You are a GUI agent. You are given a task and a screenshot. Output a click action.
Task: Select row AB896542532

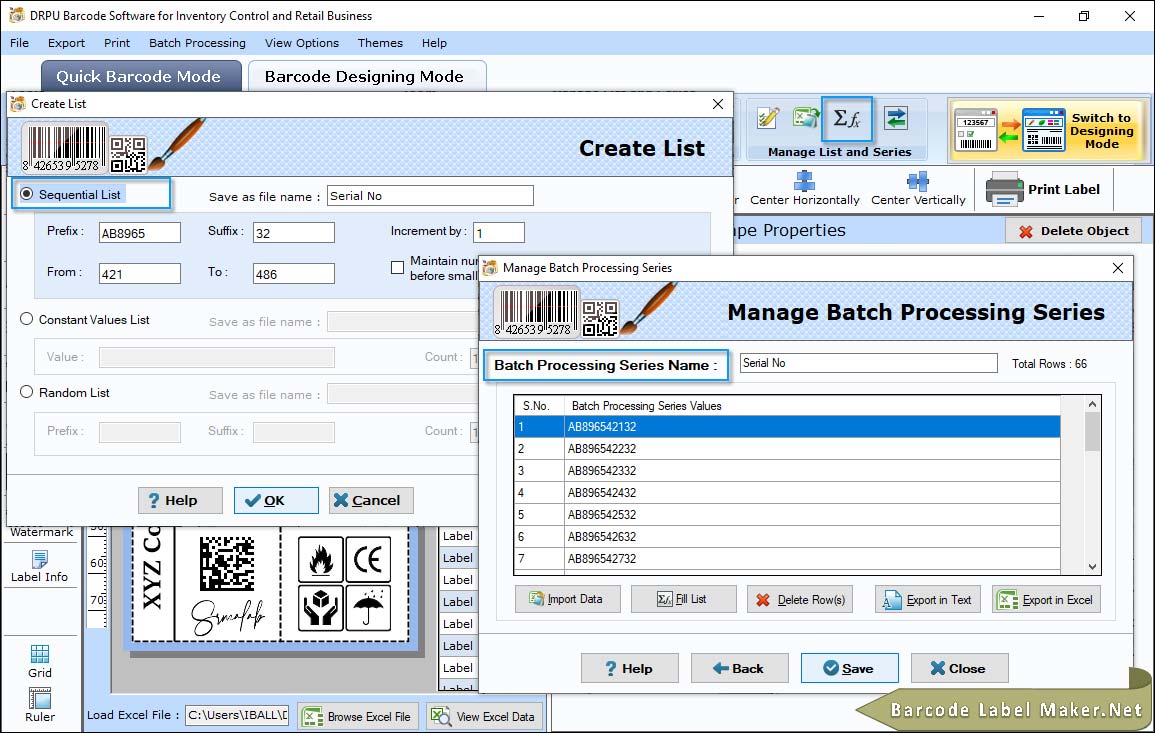click(x=787, y=515)
